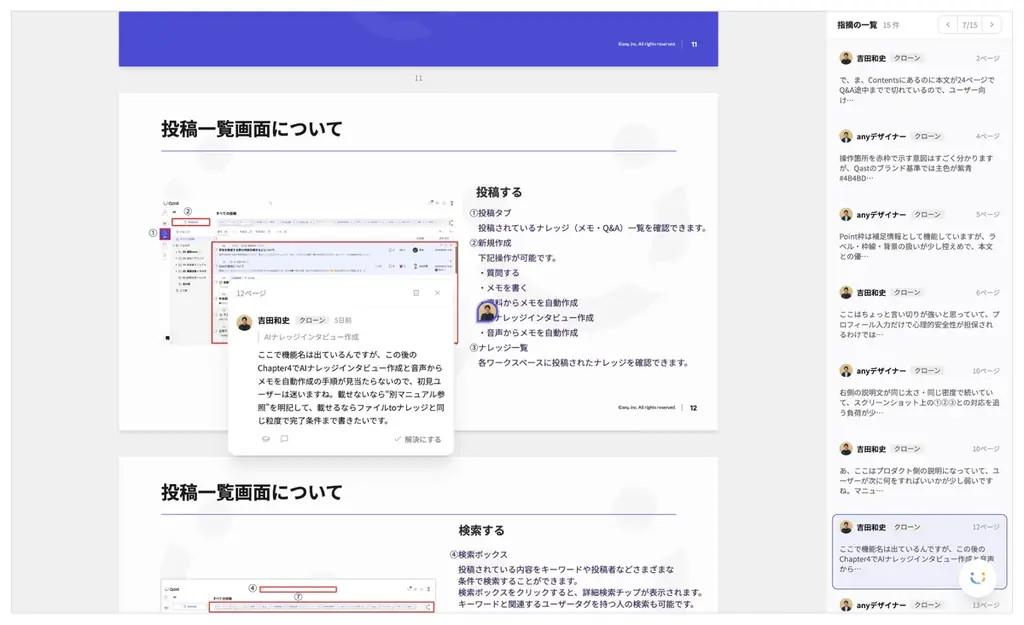Open 吉田和史's comment on 2ページ

(919, 78)
